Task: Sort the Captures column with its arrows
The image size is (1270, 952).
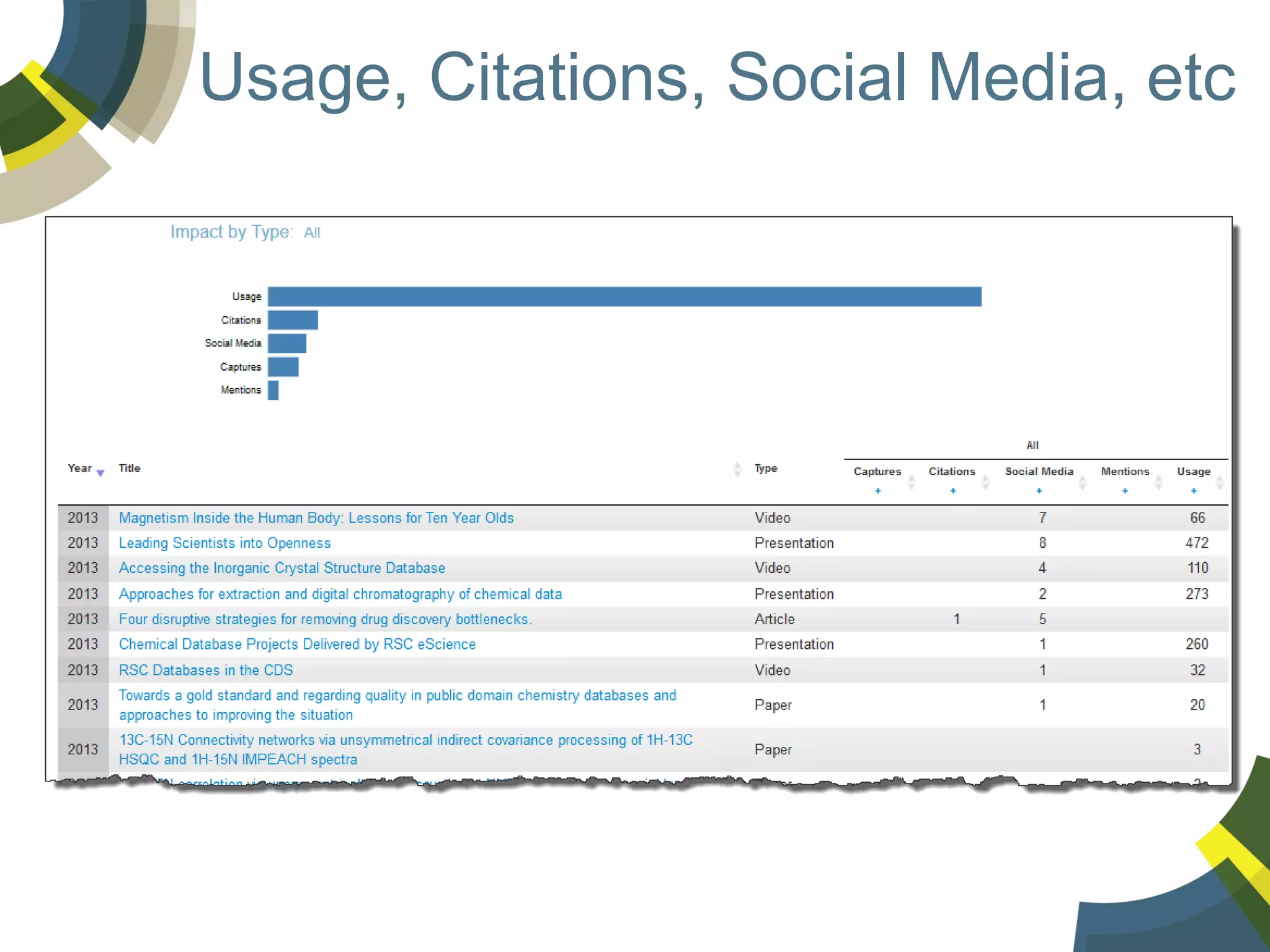Action: coord(911,482)
